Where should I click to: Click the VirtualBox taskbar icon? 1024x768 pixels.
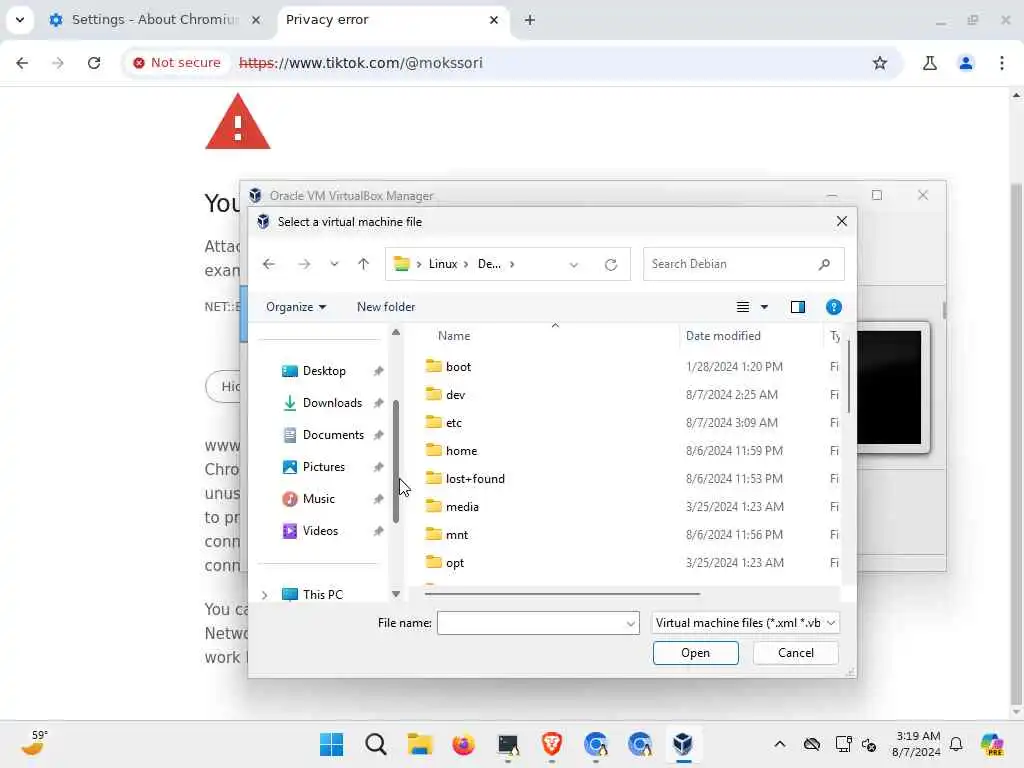(x=683, y=744)
